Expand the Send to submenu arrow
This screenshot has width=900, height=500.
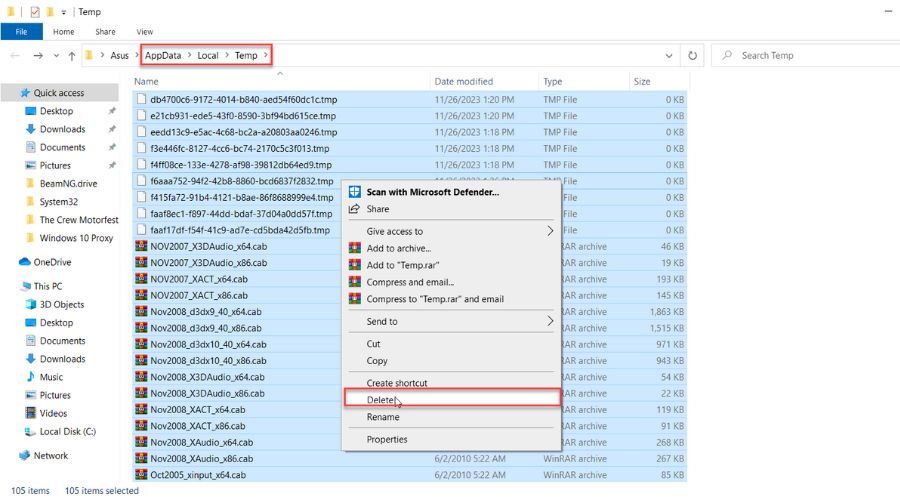point(549,321)
